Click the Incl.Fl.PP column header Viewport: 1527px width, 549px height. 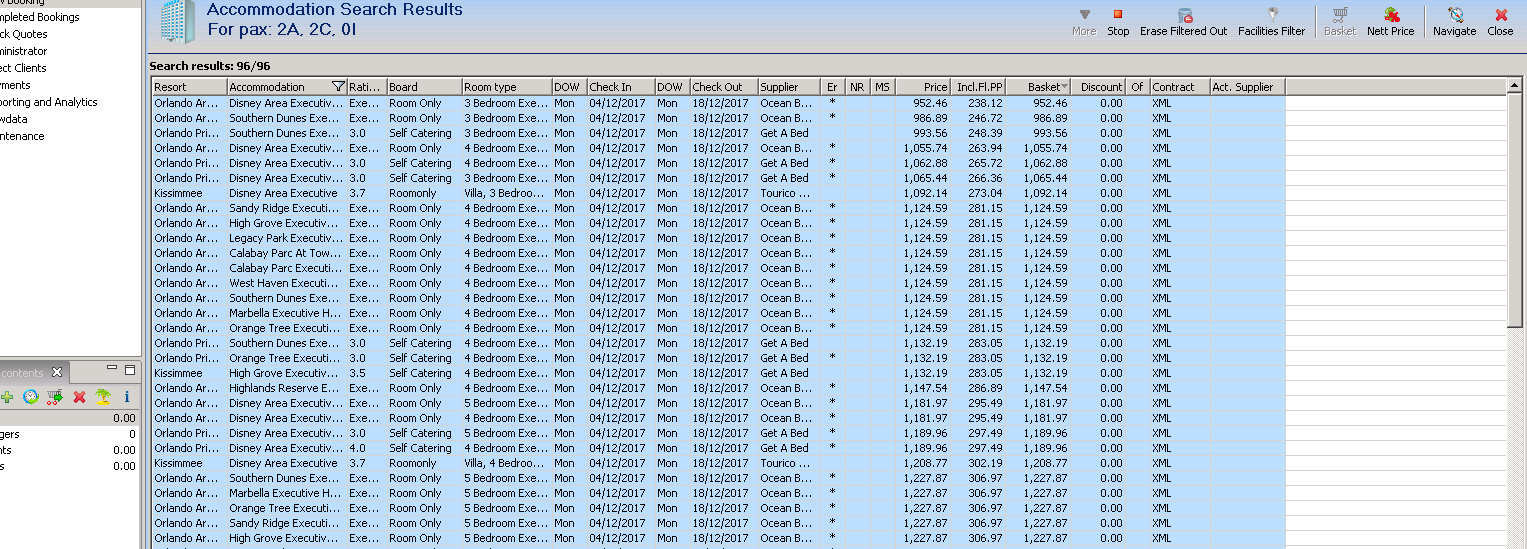click(979, 87)
